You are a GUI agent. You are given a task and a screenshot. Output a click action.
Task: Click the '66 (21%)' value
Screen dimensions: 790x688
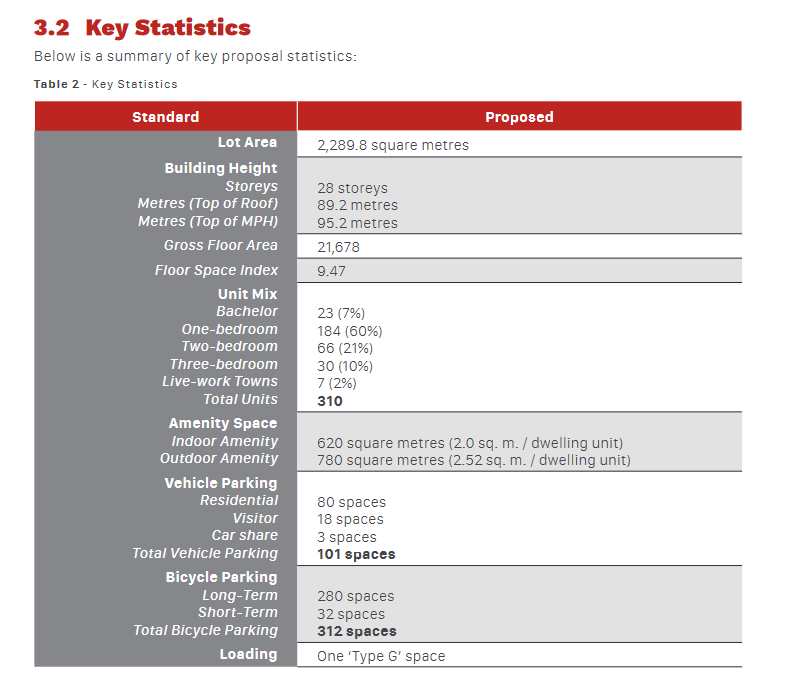coord(345,349)
